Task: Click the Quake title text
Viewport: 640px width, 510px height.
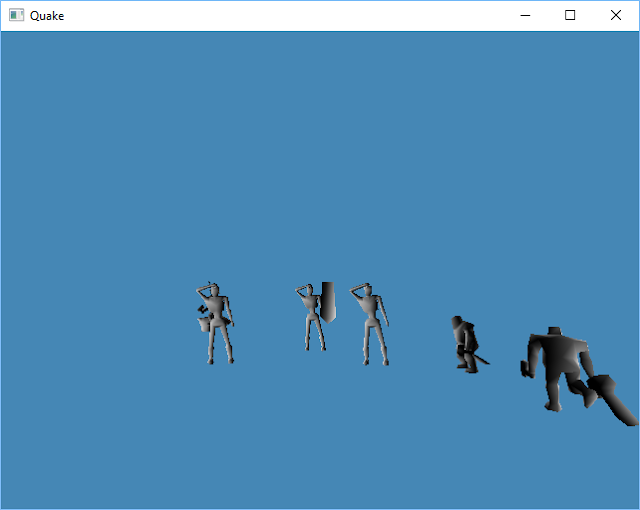Action: tap(47, 16)
